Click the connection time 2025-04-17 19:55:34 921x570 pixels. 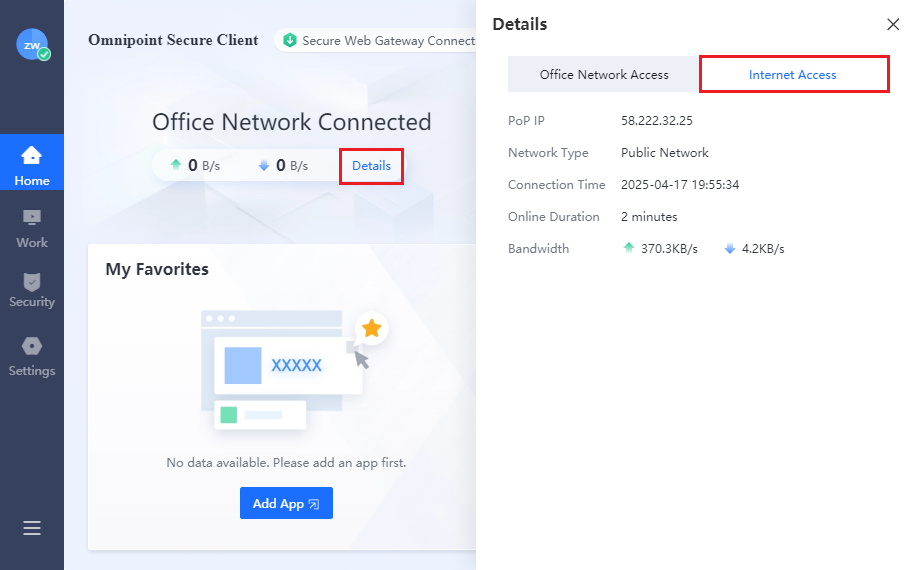680,185
